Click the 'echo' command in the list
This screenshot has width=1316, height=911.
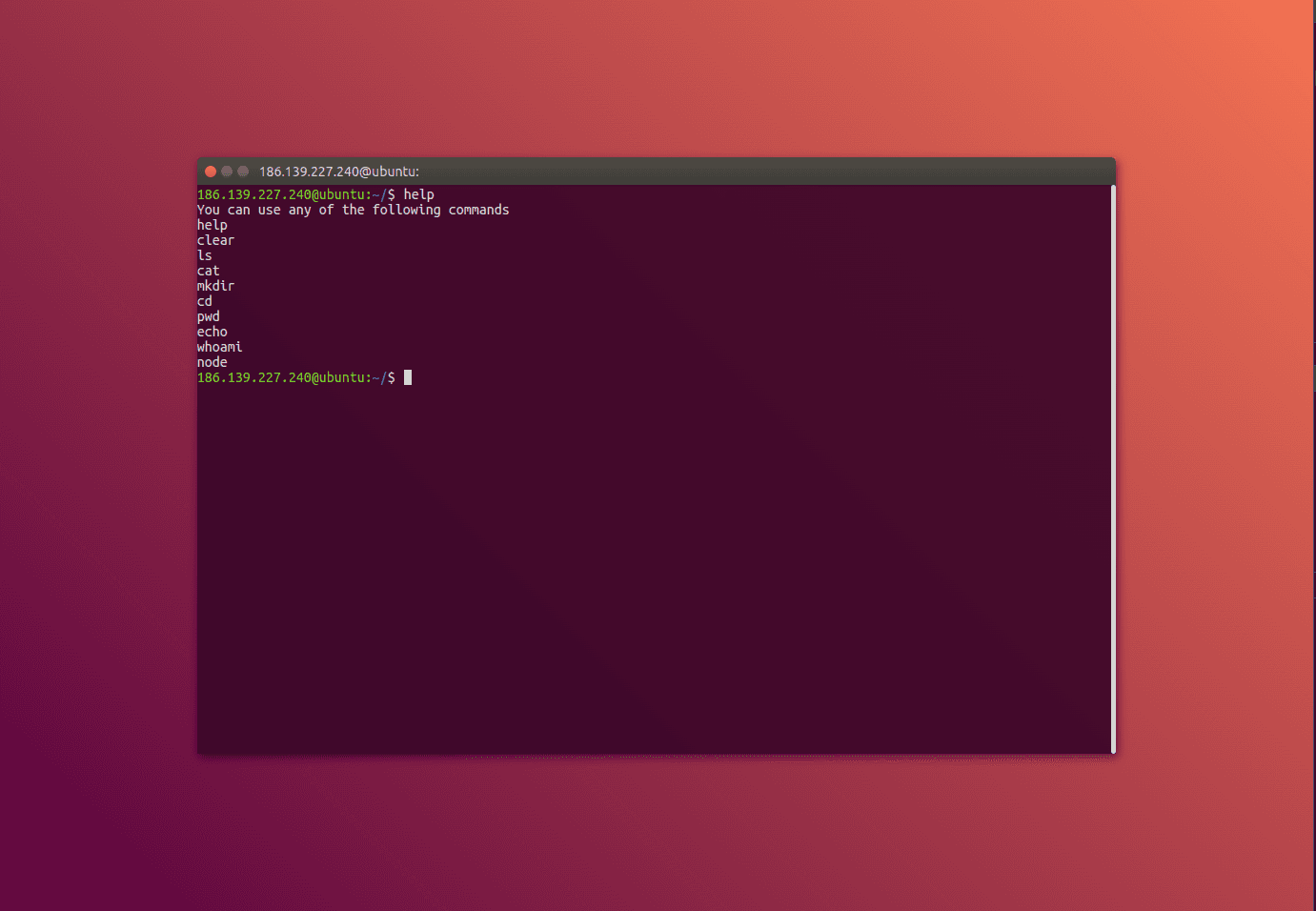coord(212,332)
